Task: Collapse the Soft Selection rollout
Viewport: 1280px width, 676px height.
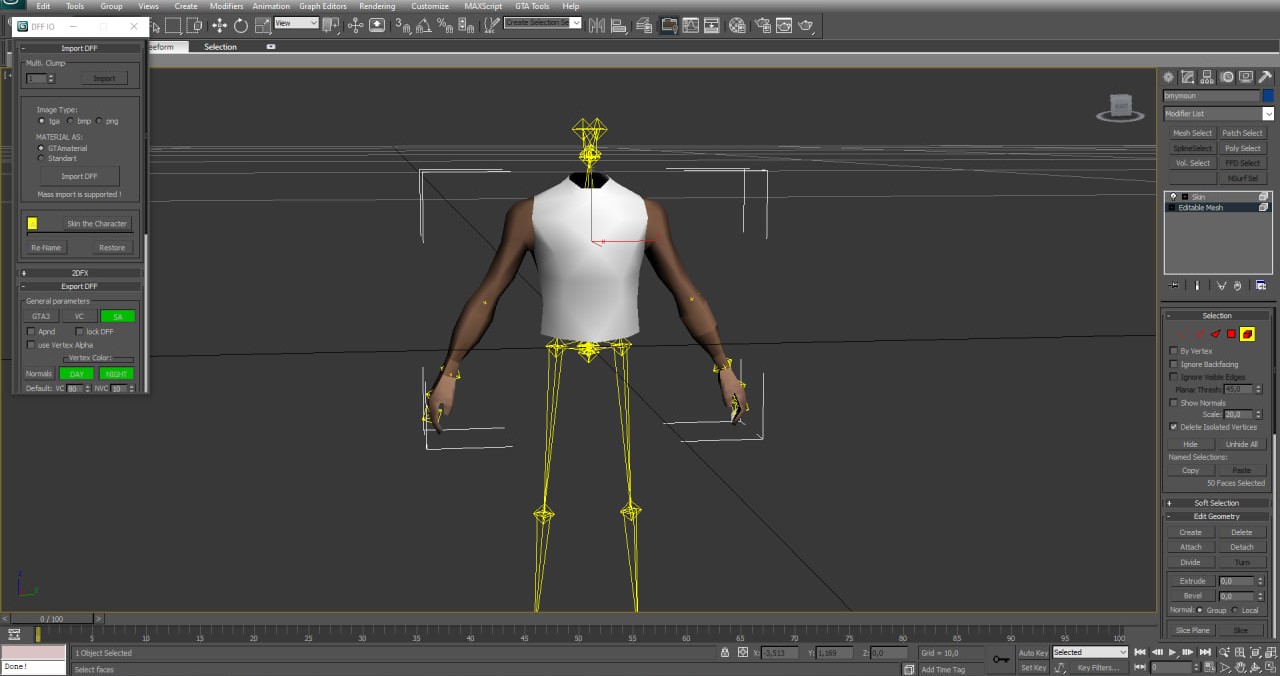Action: (x=1216, y=503)
